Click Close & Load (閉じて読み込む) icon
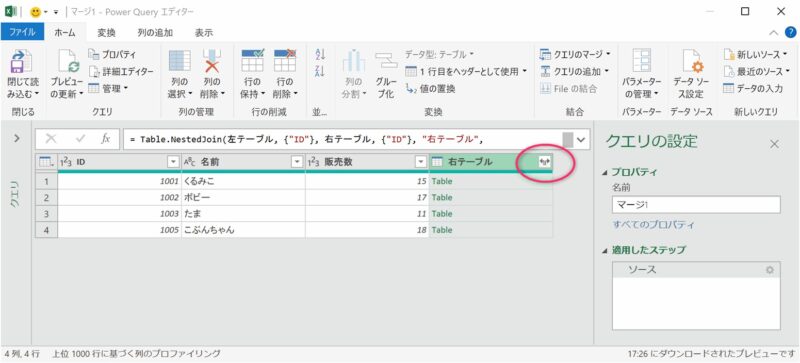 point(22,62)
